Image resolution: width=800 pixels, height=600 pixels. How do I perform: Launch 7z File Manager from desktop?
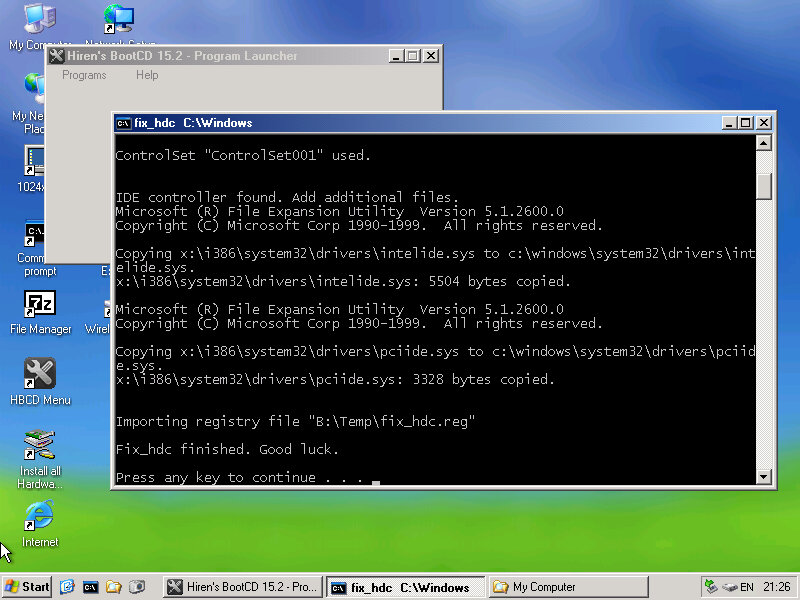coord(39,304)
